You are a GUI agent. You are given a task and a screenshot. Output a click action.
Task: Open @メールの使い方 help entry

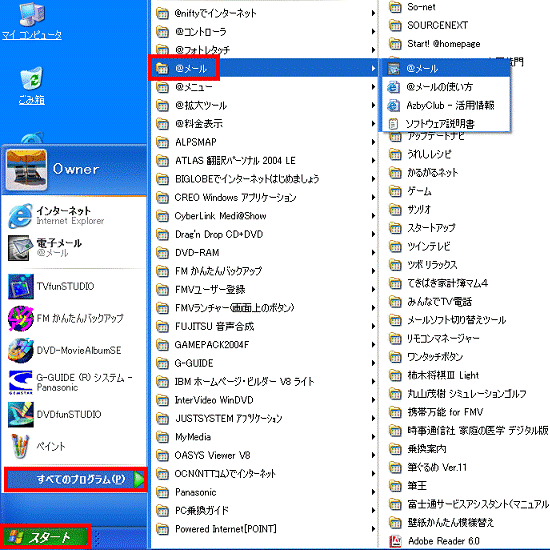[x=445, y=87]
